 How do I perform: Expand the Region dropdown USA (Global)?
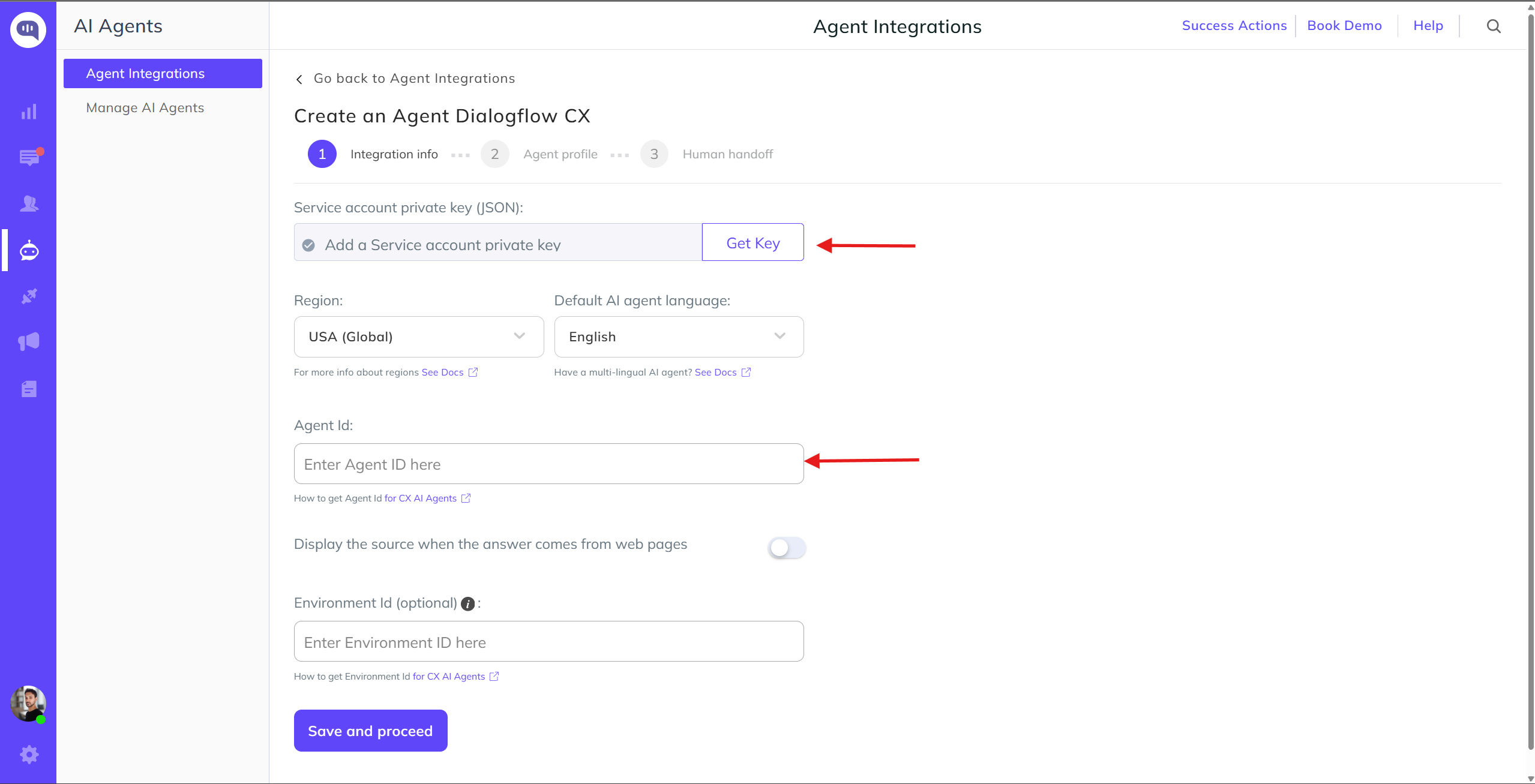[x=419, y=337]
